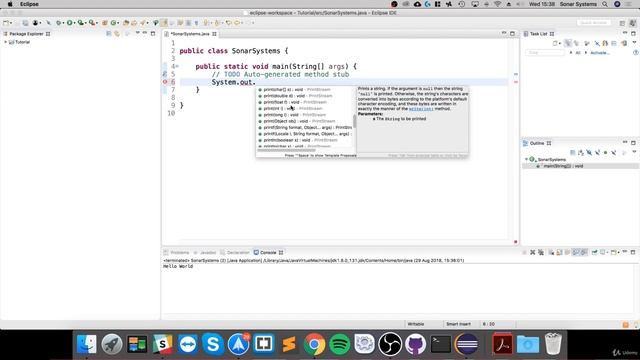
Task: Click the Hello World console output
Action: point(178,266)
